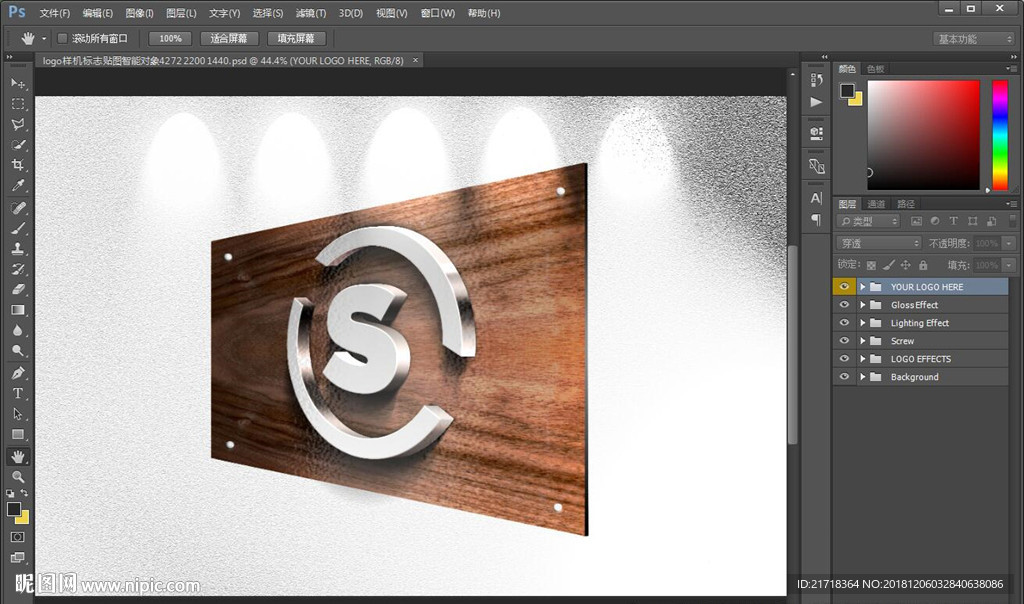Open the 文件(F) menu
Image resolution: width=1024 pixels, height=604 pixels.
[x=55, y=13]
